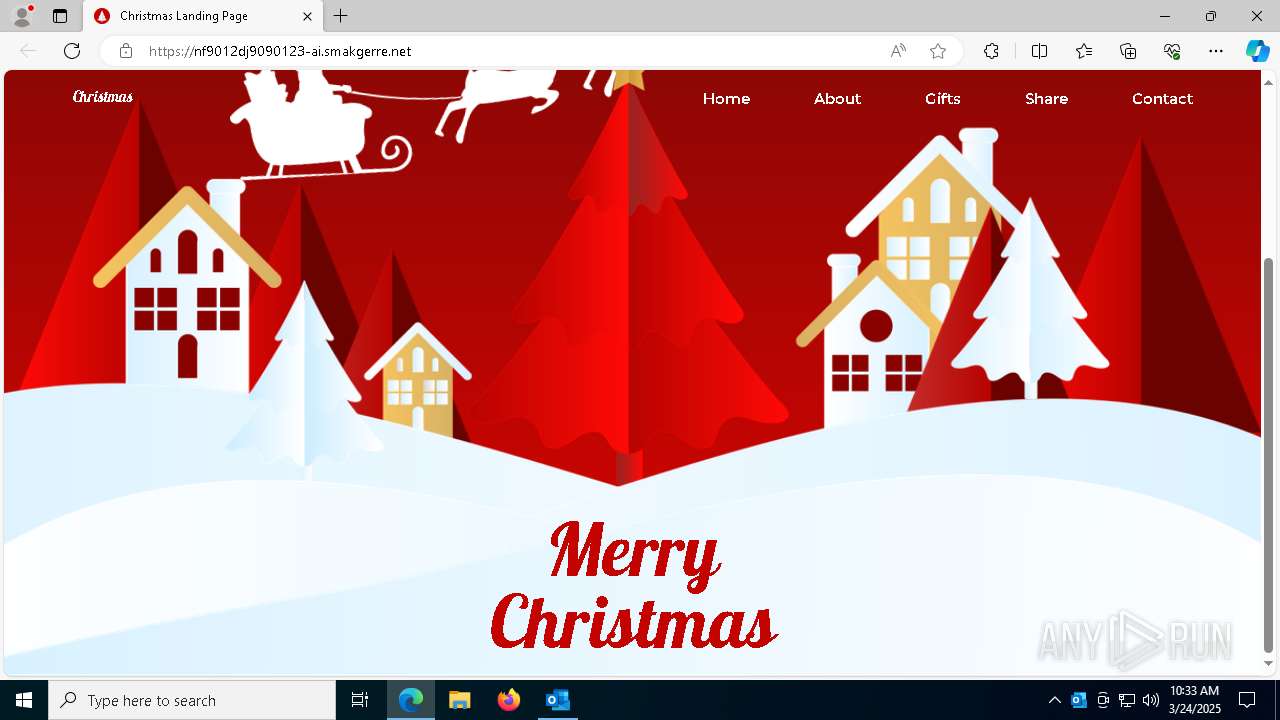Screen dimensions: 1280x720
Task: View site information lock icon
Action: [126, 51]
